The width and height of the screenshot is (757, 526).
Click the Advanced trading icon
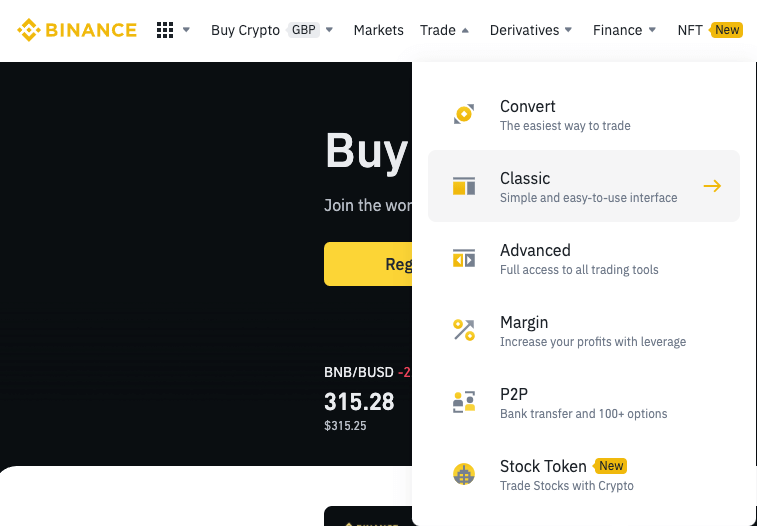pyautogui.click(x=464, y=259)
